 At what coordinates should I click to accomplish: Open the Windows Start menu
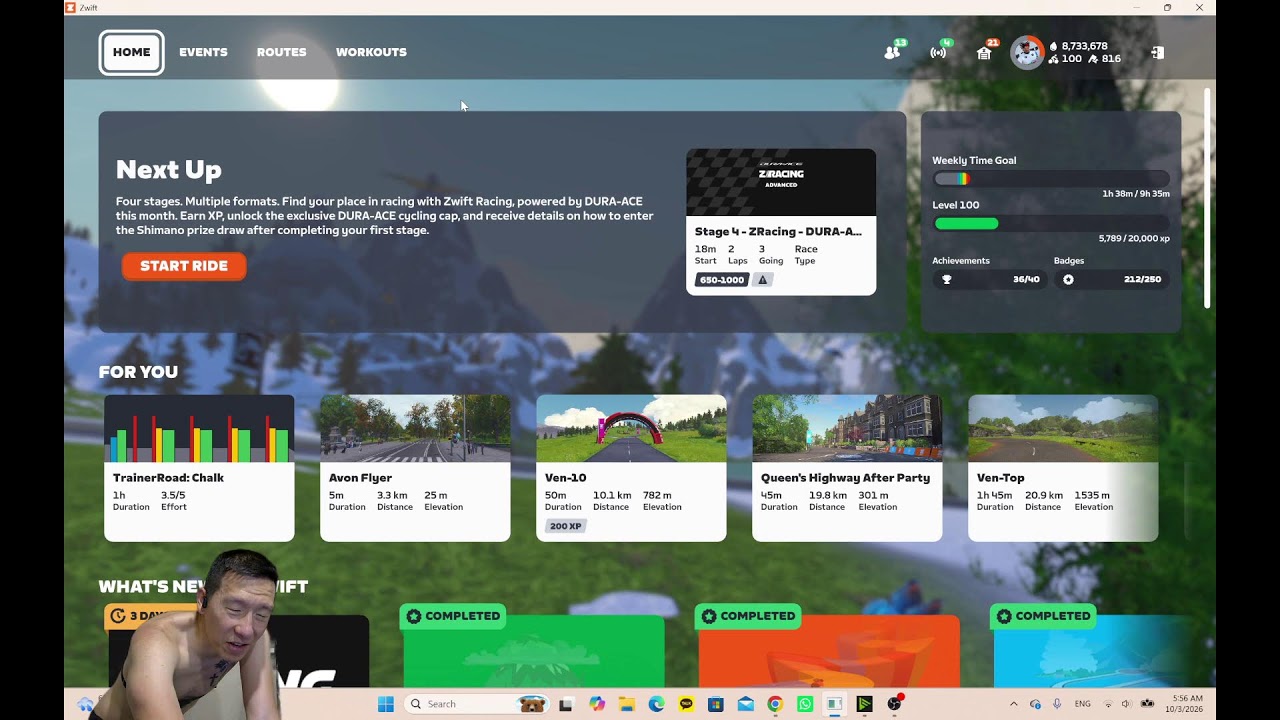[x=385, y=704]
